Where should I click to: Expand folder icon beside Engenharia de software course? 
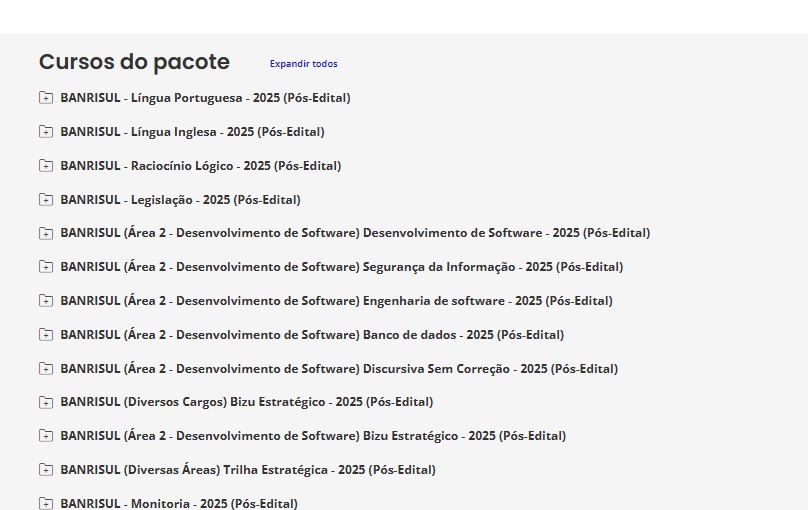[46, 300]
